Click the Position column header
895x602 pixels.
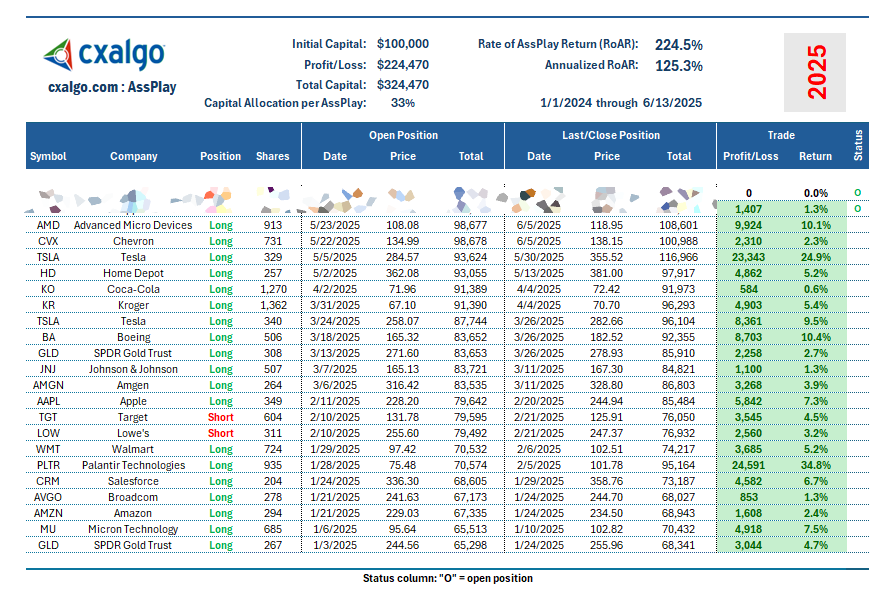(220, 156)
